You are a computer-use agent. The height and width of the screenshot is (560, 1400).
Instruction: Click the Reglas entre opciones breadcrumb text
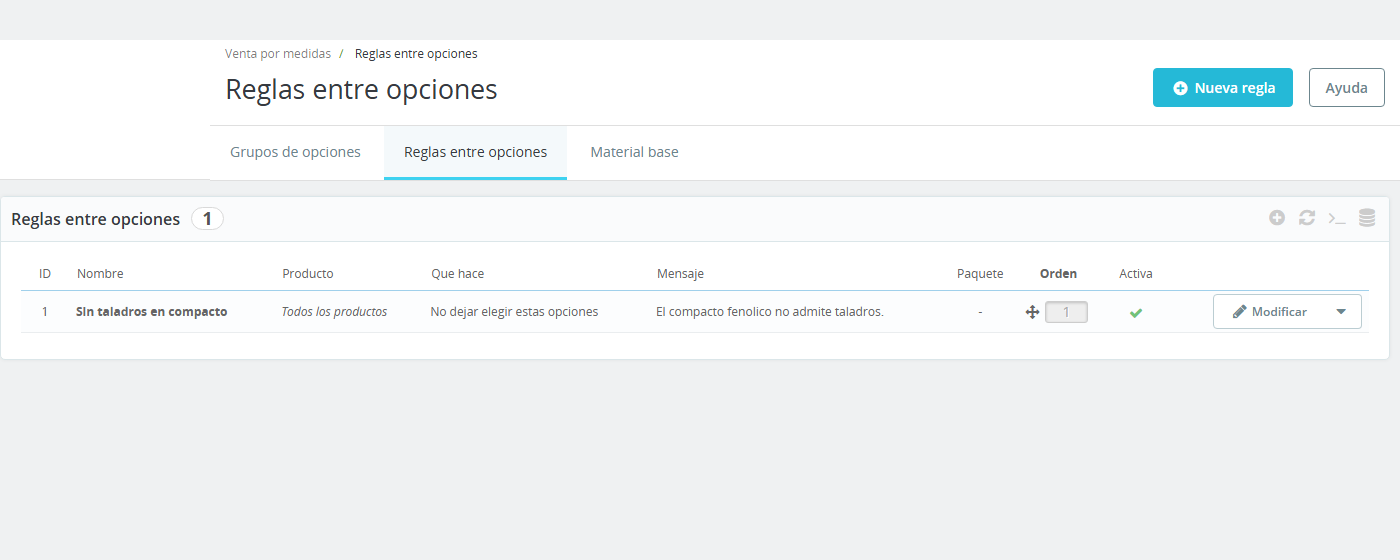click(416, 53)
